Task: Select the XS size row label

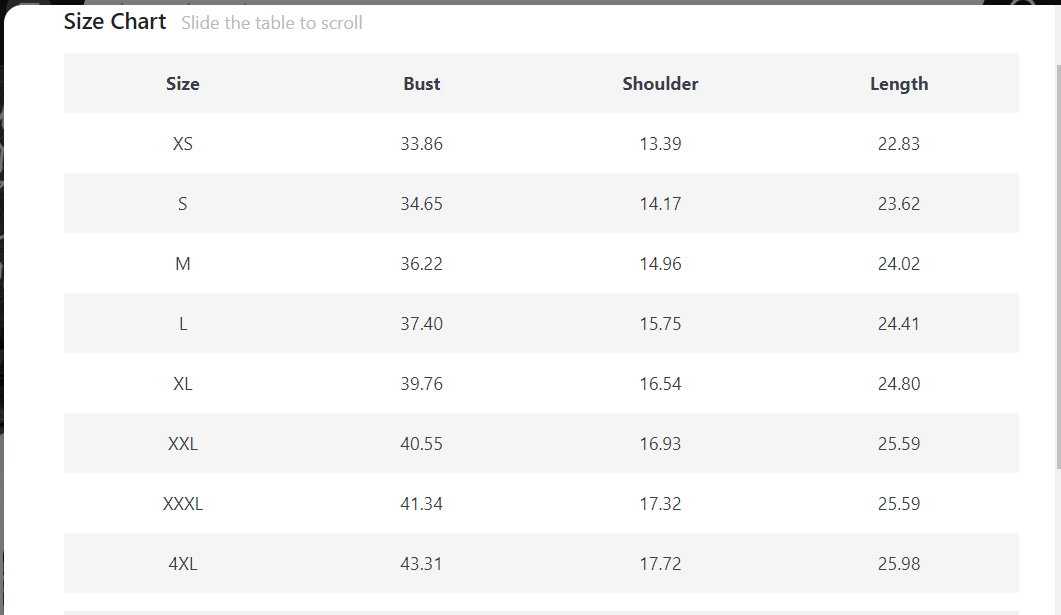Action: tap(183, 144)
